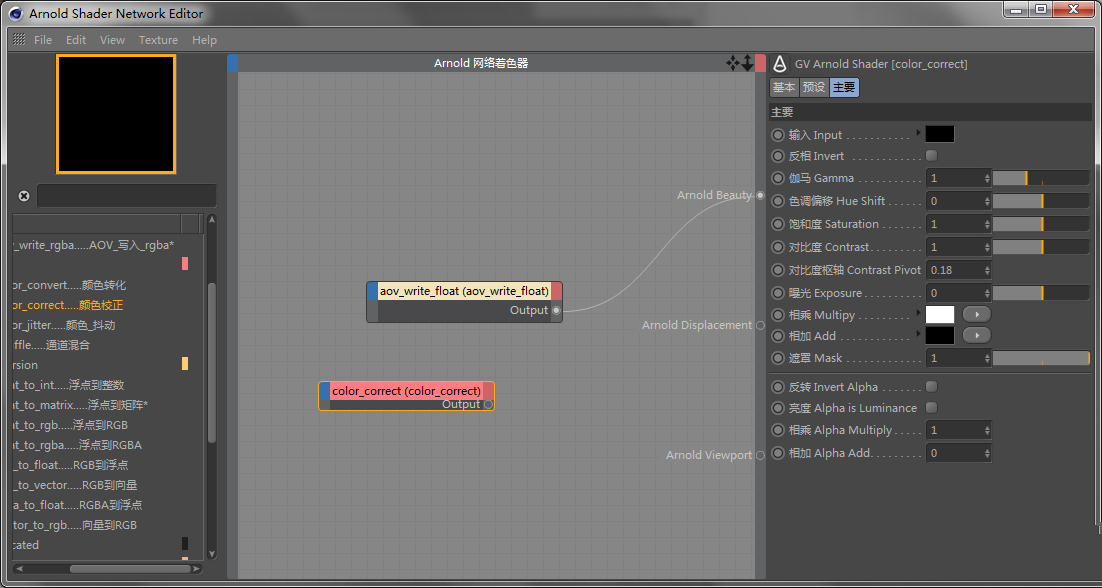1102x588 pixels.
Task: Toggle the 反转 Invert Alpha checkbox
Action: point(932,387)
